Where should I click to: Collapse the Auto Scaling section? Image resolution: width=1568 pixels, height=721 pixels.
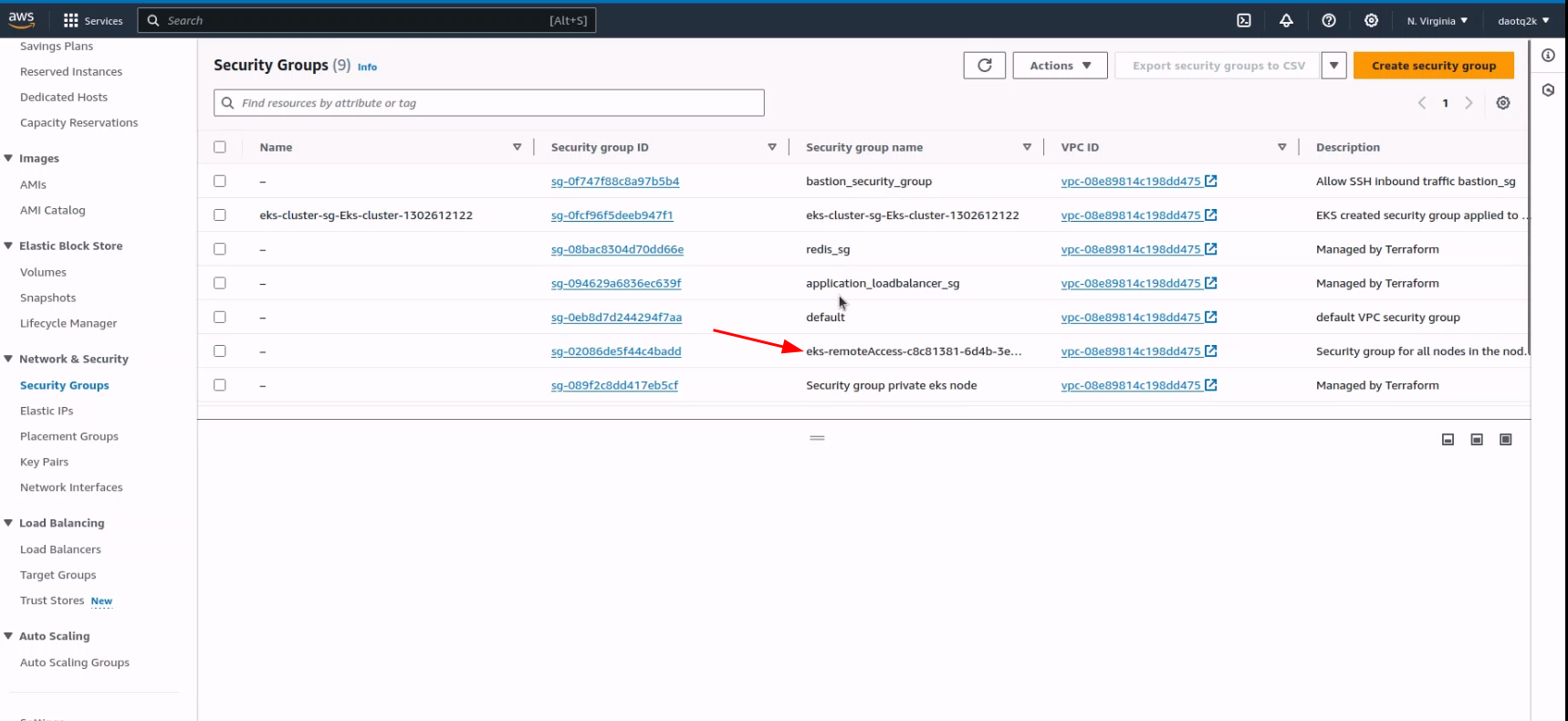(8, 636)
